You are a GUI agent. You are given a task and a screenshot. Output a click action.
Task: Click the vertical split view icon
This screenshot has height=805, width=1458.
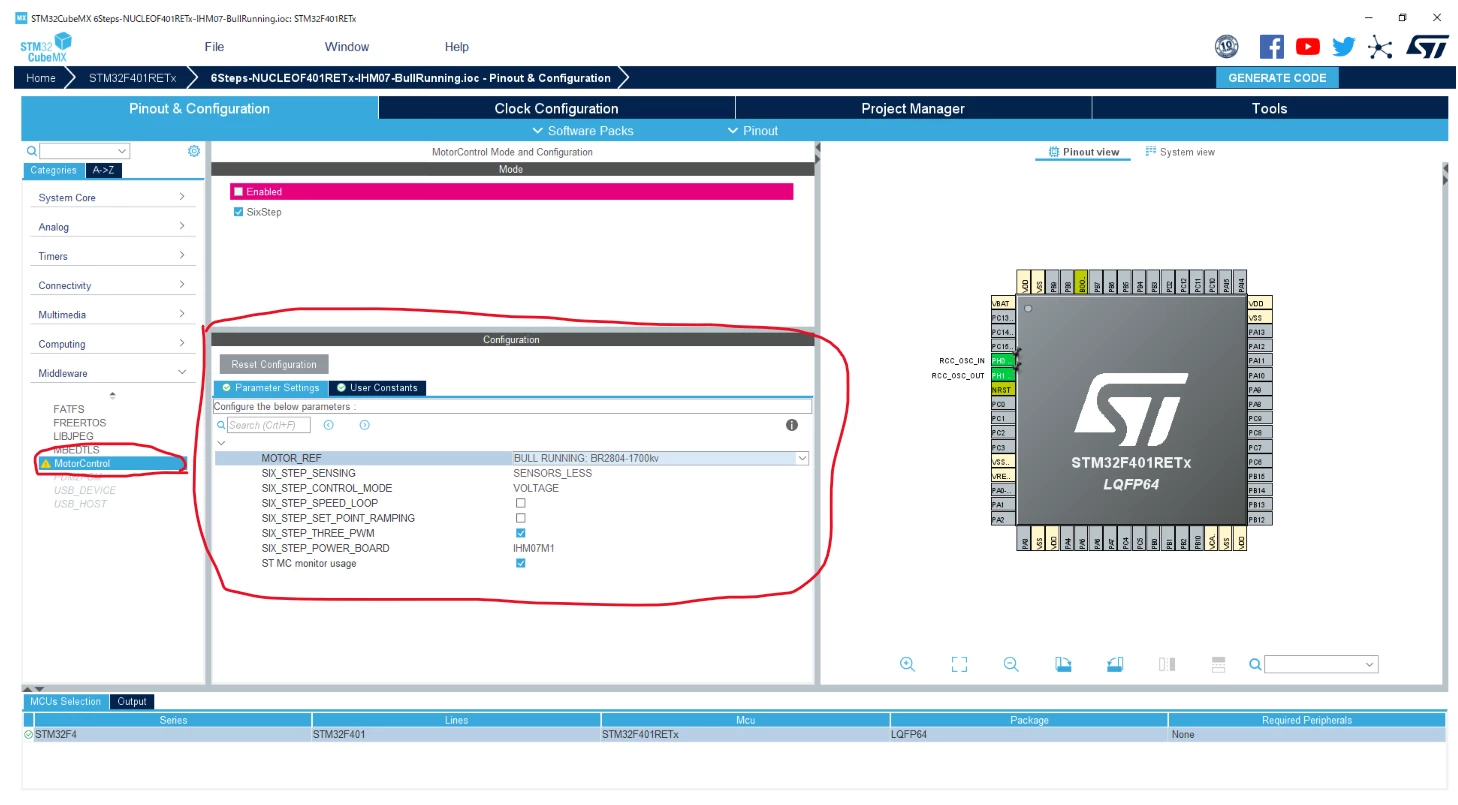(x=1167, y=664)
